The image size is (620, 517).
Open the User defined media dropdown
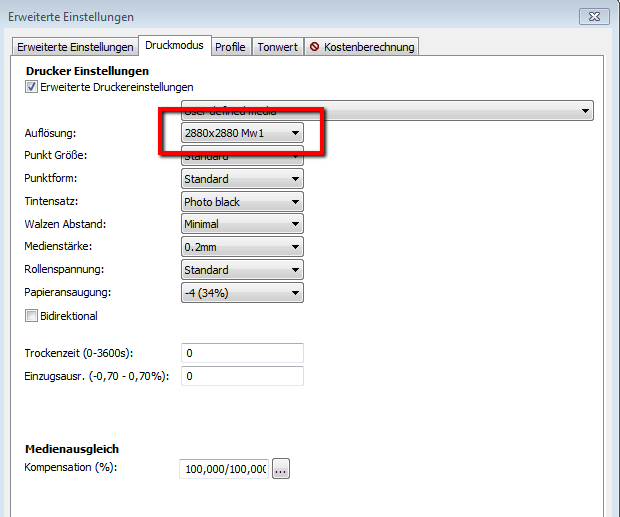point(387,111)
